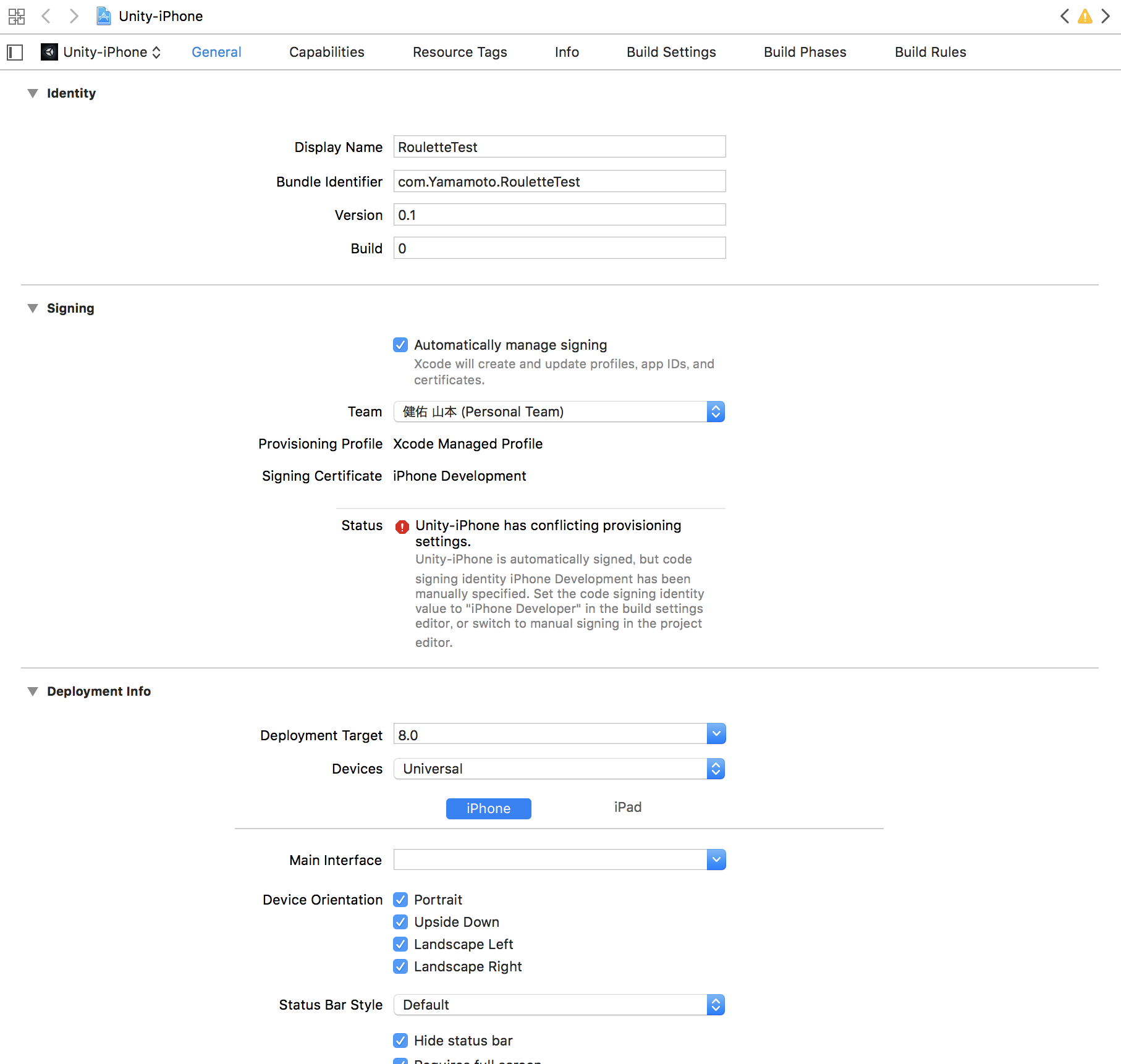Open the related items grid menu
Screen dimensions: 1121x1064
point(17,16)
